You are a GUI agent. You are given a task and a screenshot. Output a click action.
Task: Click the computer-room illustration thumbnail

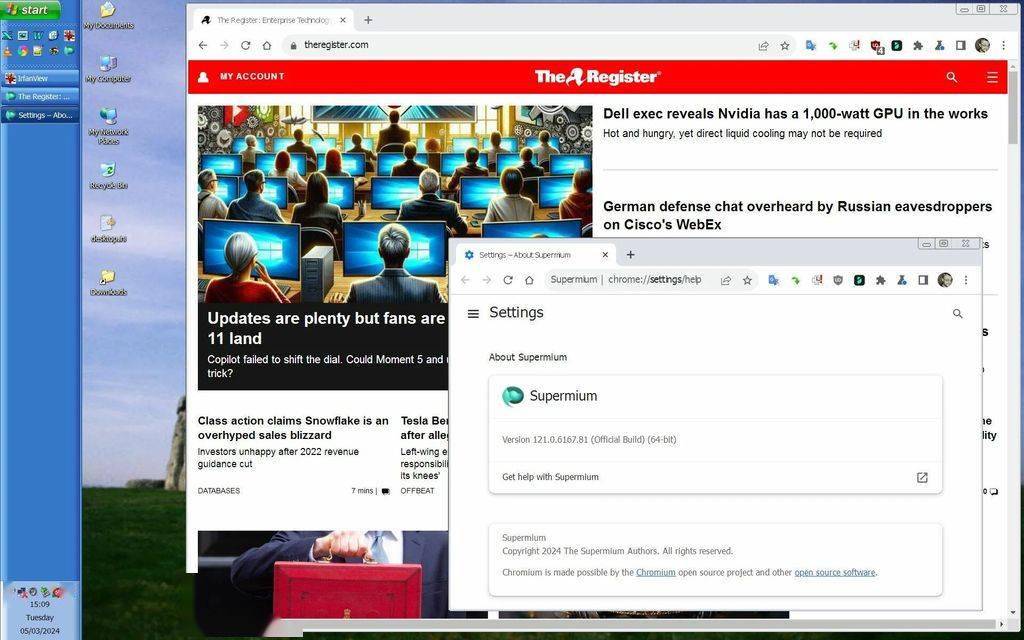pos(395,204)
